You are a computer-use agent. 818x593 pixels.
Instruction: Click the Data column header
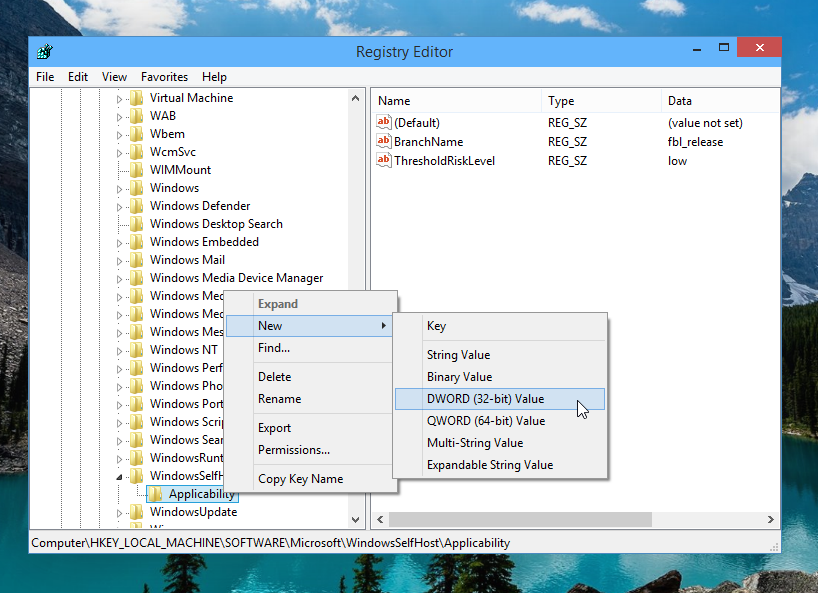point(720,101)
